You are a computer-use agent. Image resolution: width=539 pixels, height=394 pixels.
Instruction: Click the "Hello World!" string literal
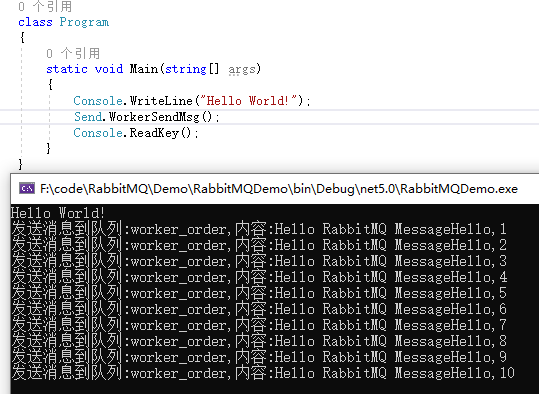click(248, 100)
